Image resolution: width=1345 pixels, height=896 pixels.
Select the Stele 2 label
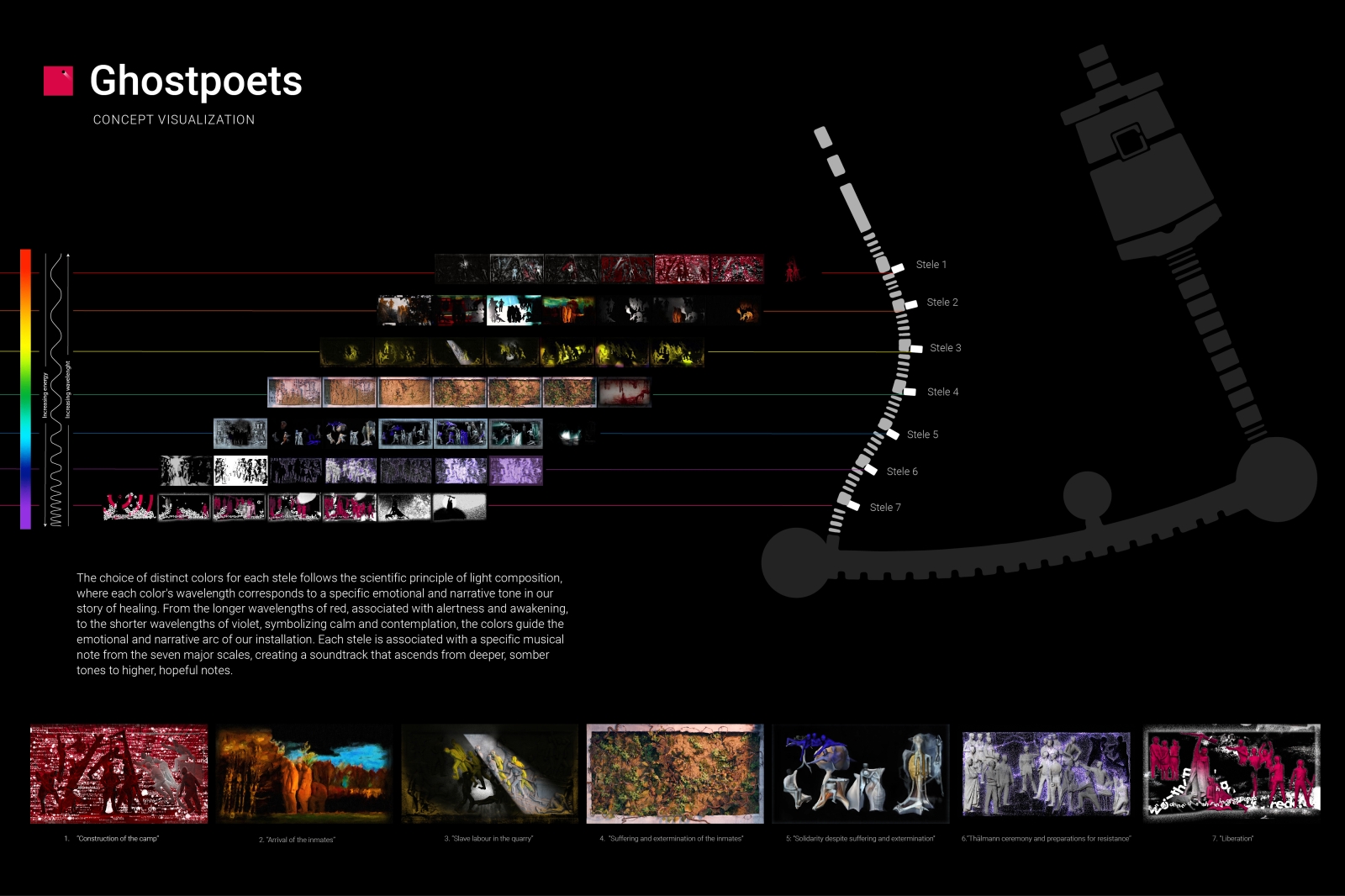click(941, 303)
